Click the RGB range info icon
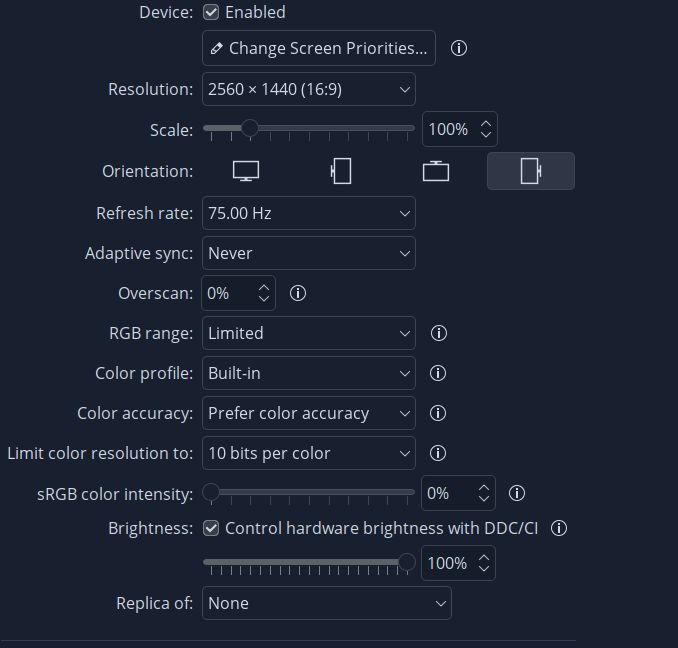 pyautogui.click(x=437, y=333)
